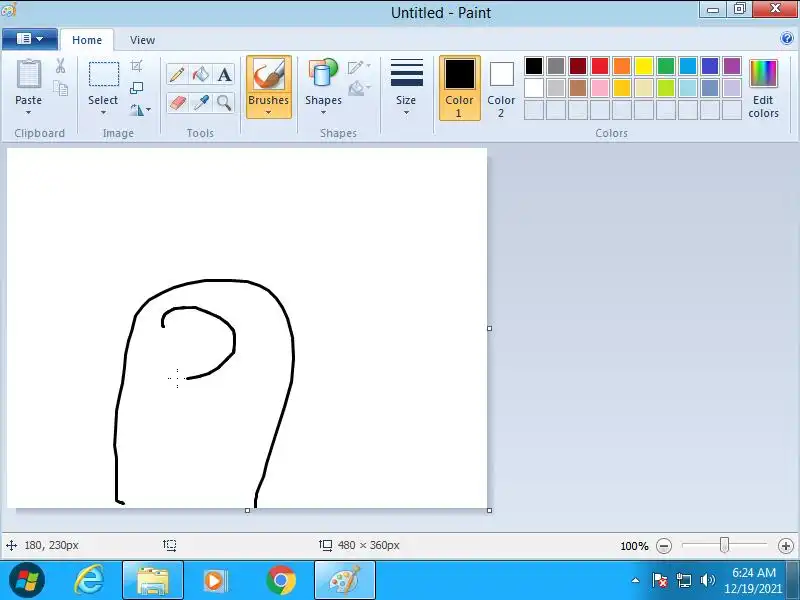Select the Eraser tool

pos(177,103)
